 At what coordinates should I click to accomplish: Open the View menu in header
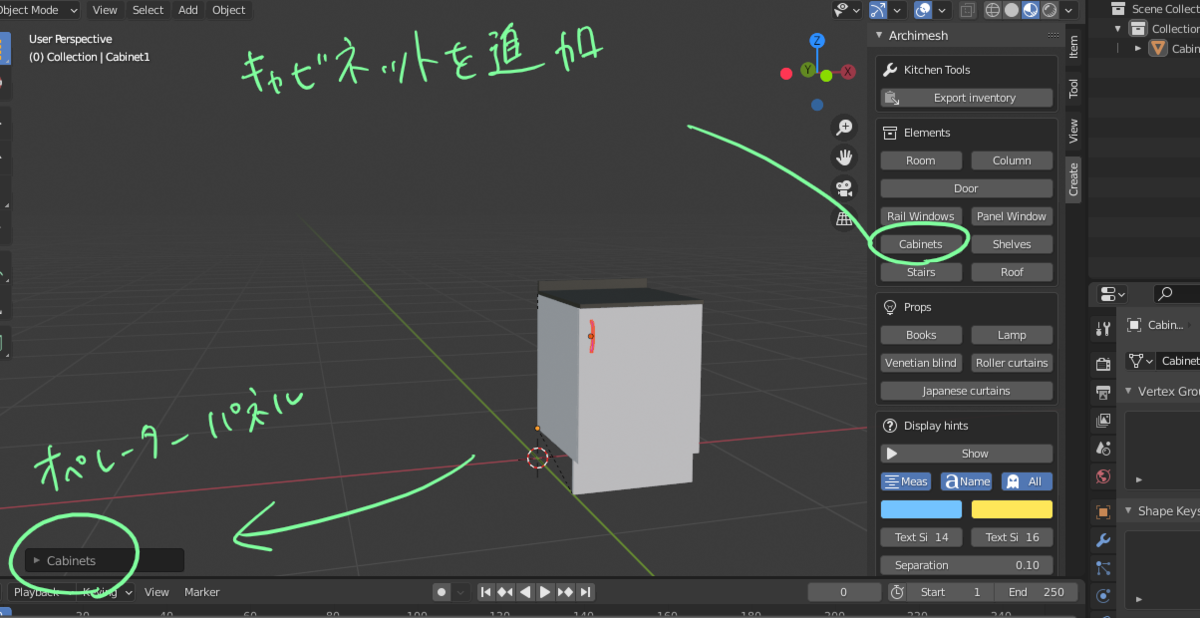point(105,10)
